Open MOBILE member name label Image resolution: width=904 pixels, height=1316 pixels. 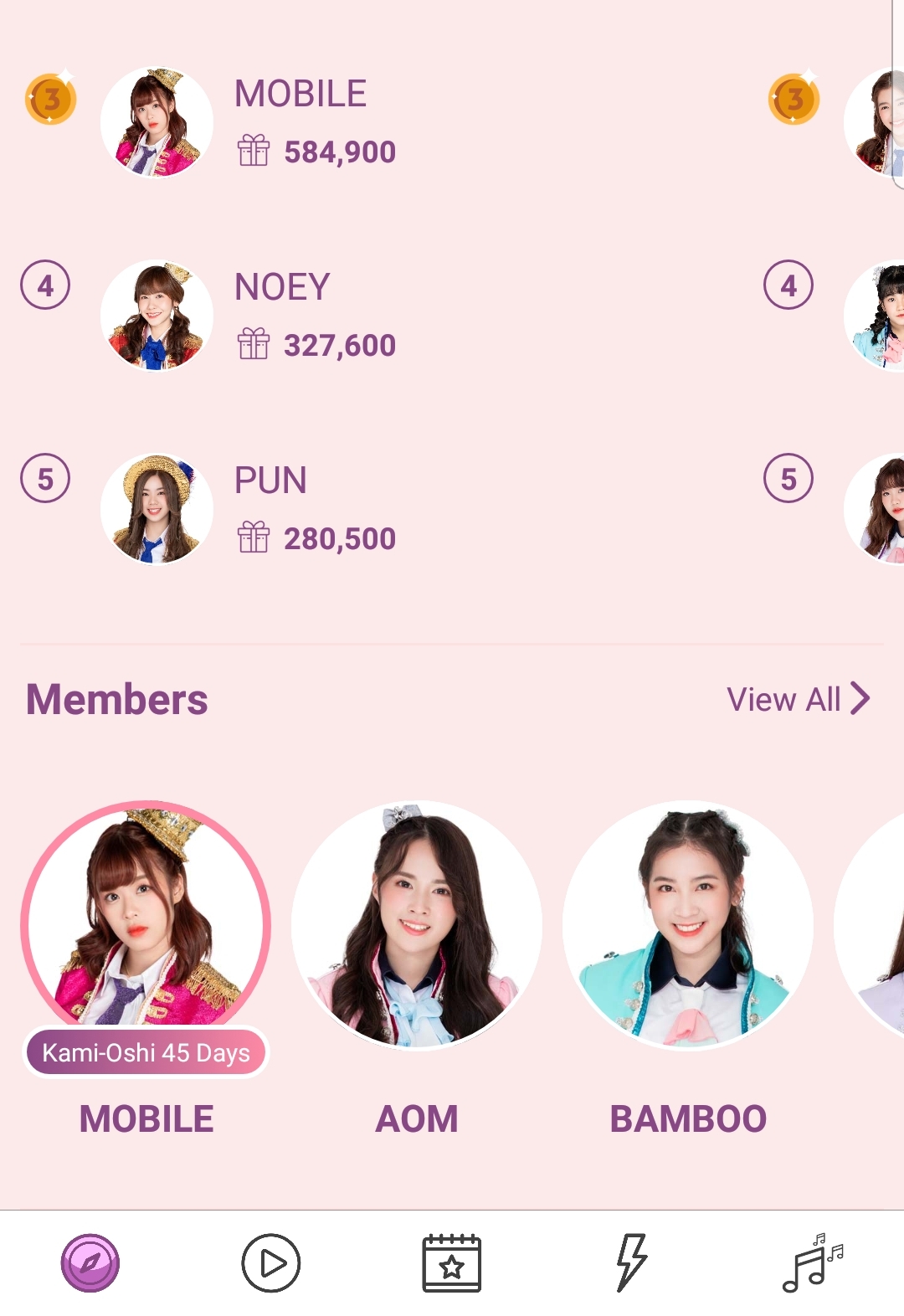click(146, 1119)
